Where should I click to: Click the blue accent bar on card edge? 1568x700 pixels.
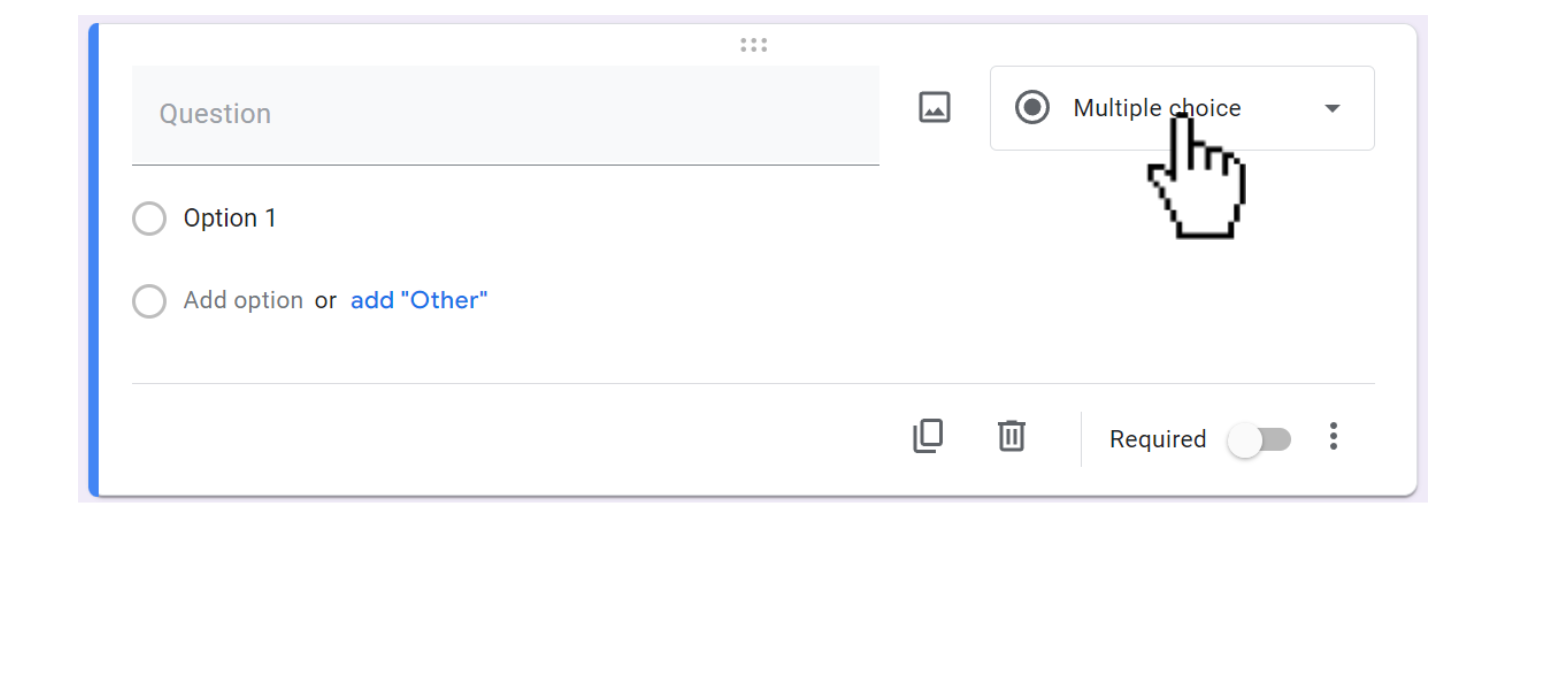93,260
